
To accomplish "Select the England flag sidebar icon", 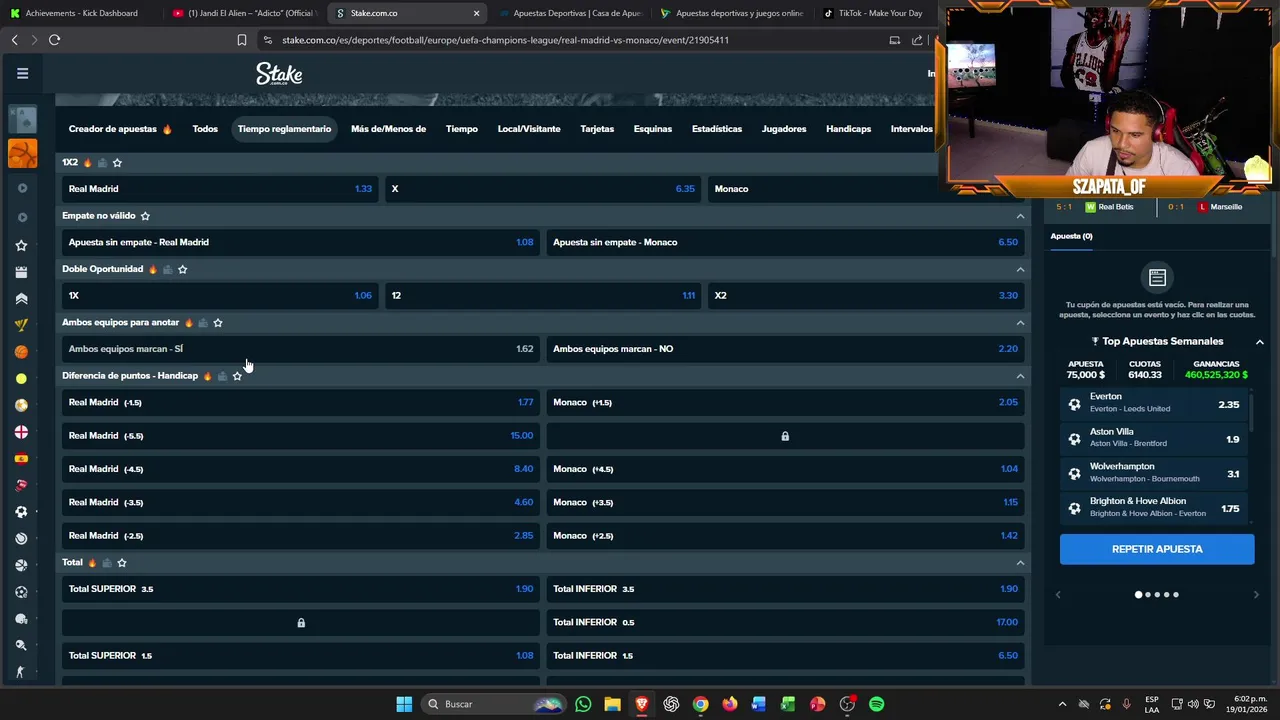I will pyautogui.click(x=21, y=432).
